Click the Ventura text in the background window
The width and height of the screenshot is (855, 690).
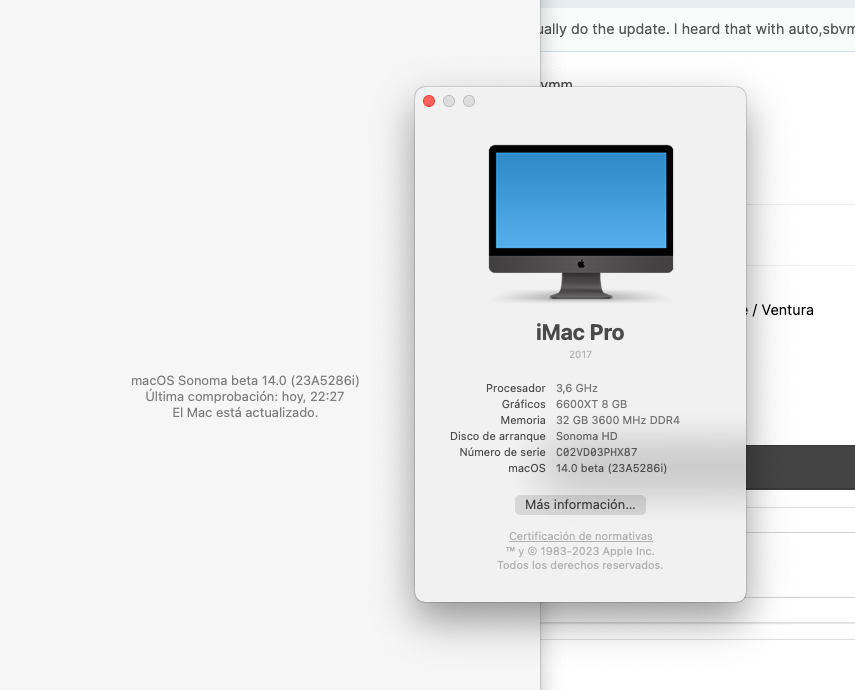pyautogui.click(x=787, y=310)
